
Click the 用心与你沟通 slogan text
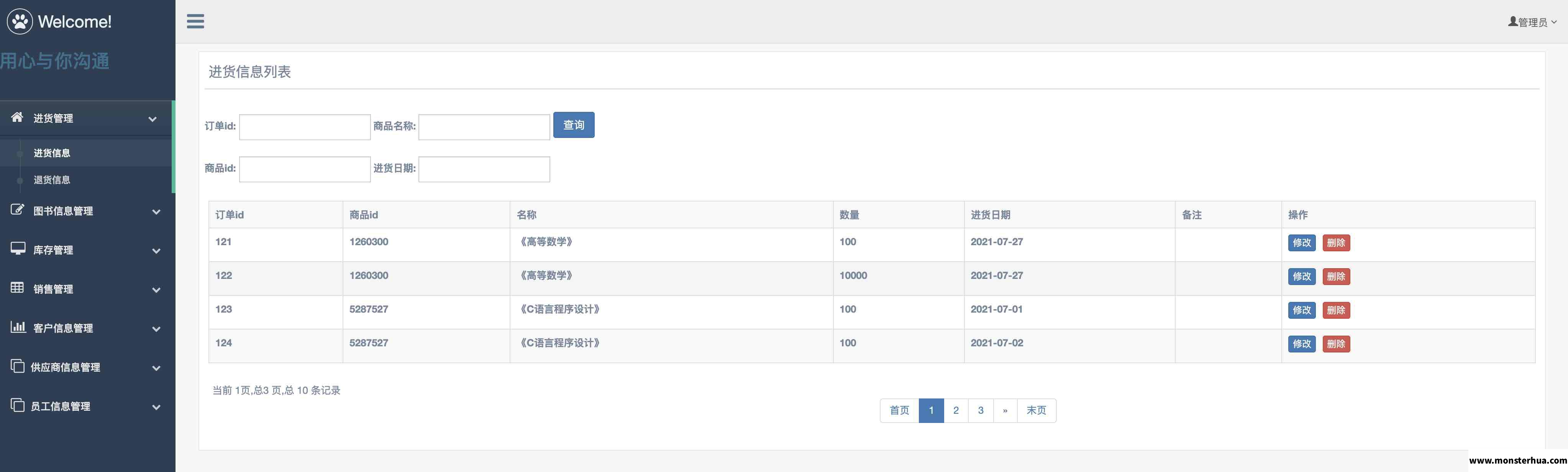click(55, 61)
